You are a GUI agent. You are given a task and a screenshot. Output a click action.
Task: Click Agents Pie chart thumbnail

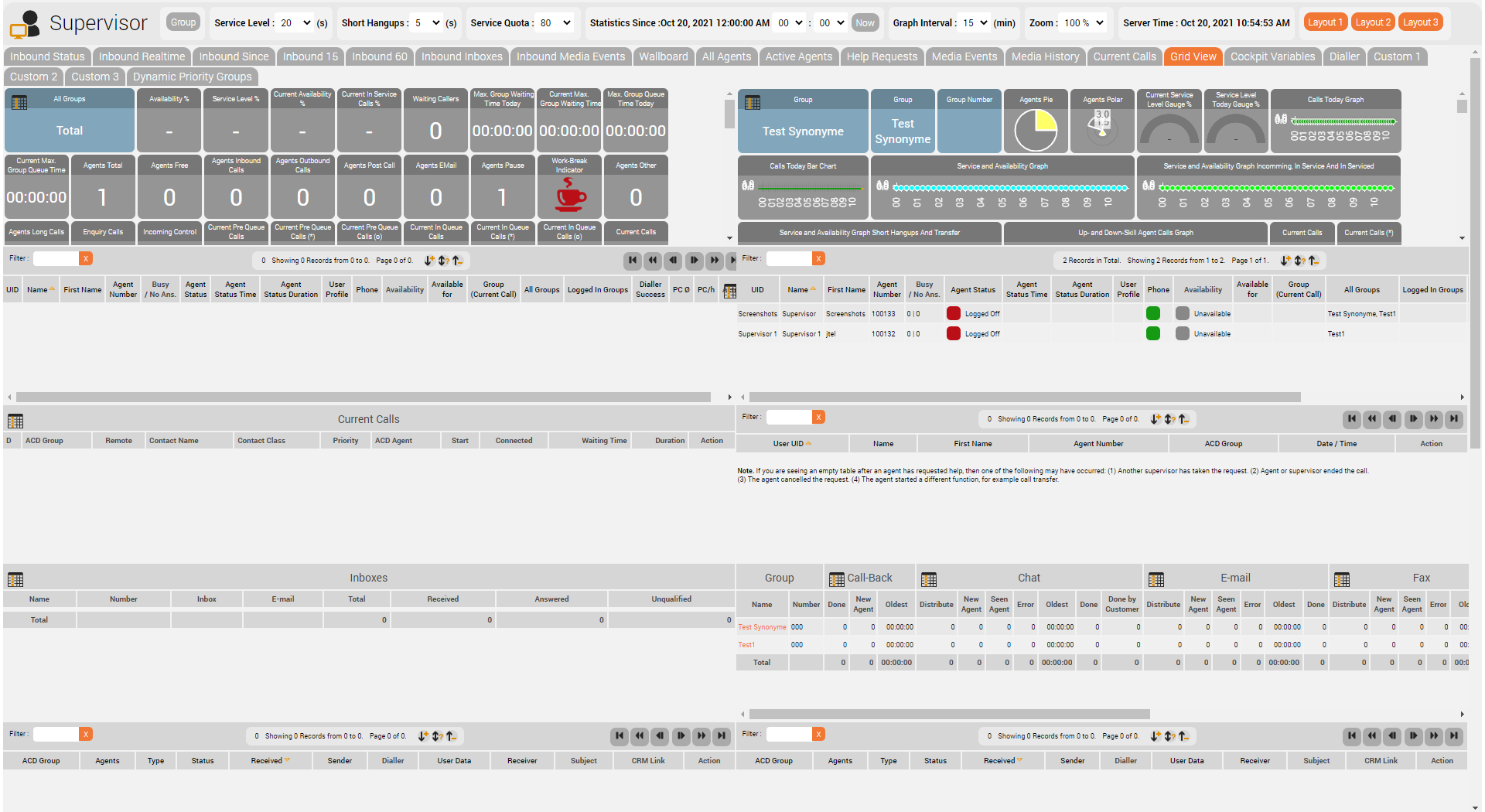click(1036, 130)
